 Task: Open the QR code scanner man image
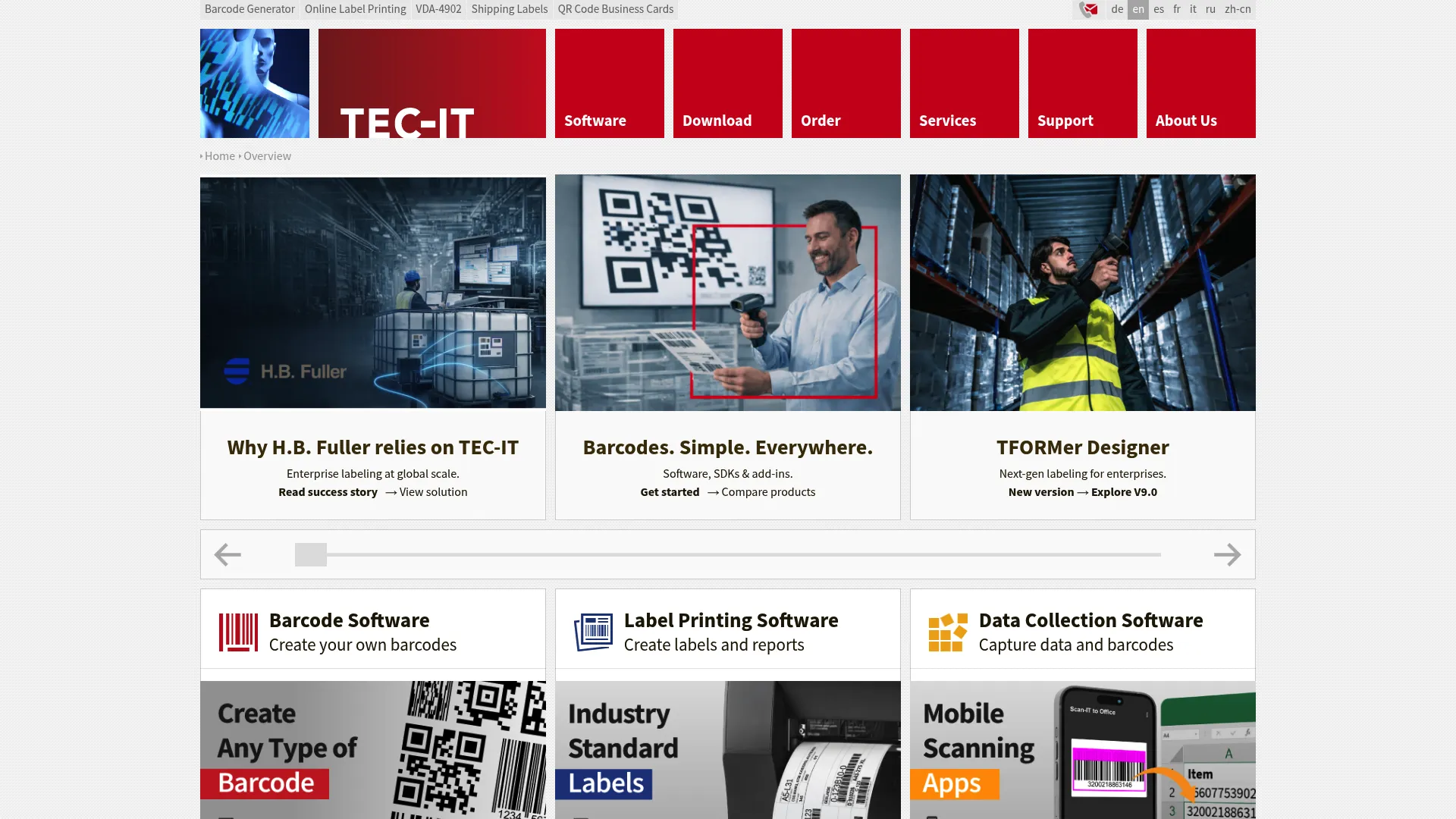(728, 293)
